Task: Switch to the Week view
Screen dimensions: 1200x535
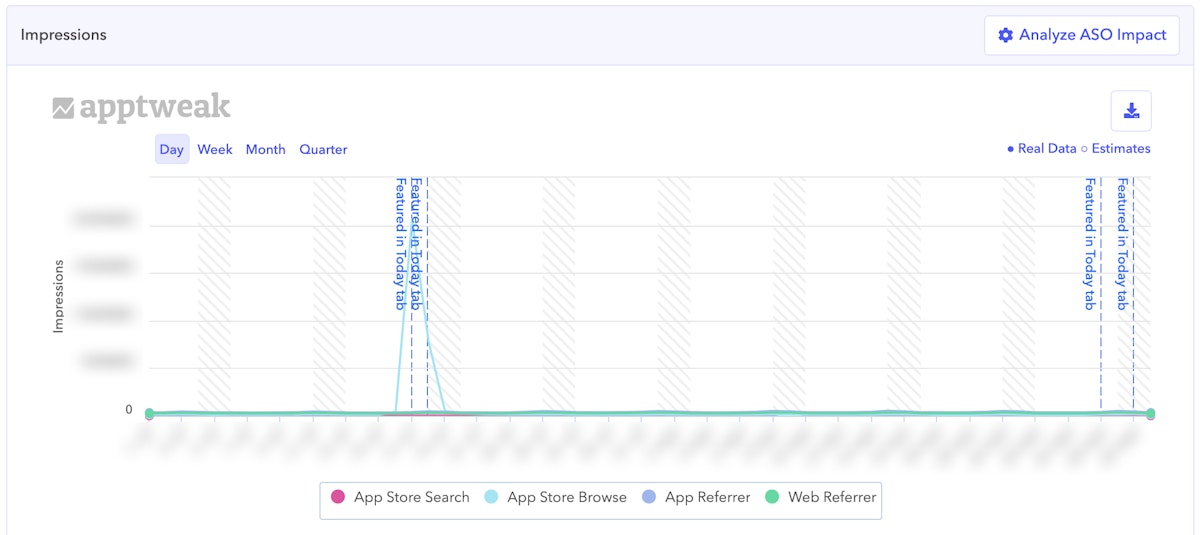Action: tap(214, 150)
